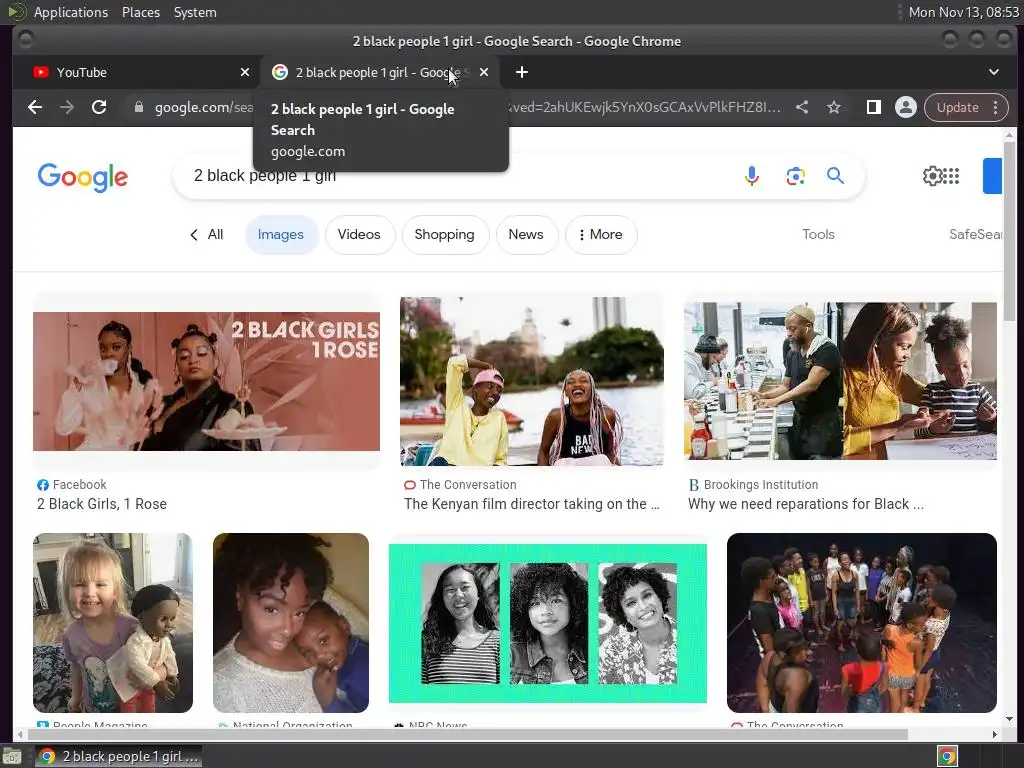
Task: Open 'The Kenyan film director taking on the' link
Action: point(532,504)
